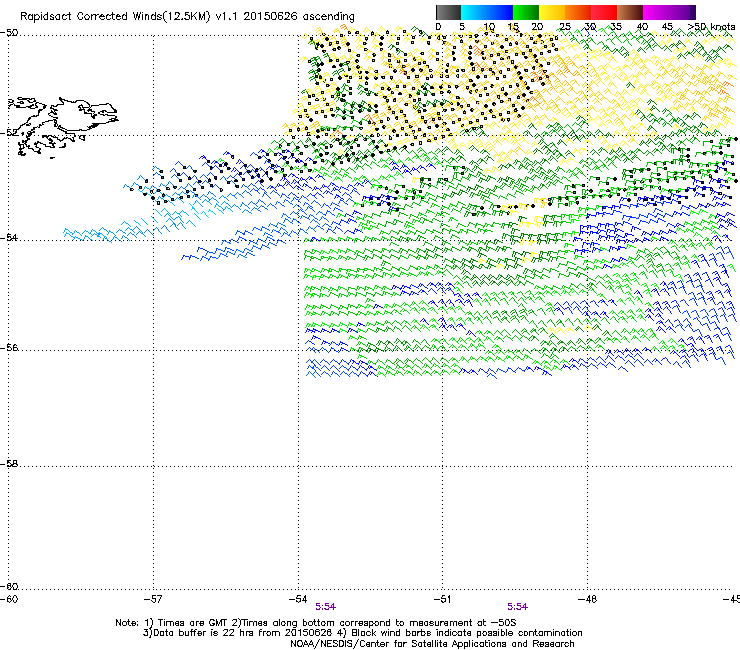Click the Falkland Islands coastline outline
Screen dimensions: 740x650
point(63,127)
